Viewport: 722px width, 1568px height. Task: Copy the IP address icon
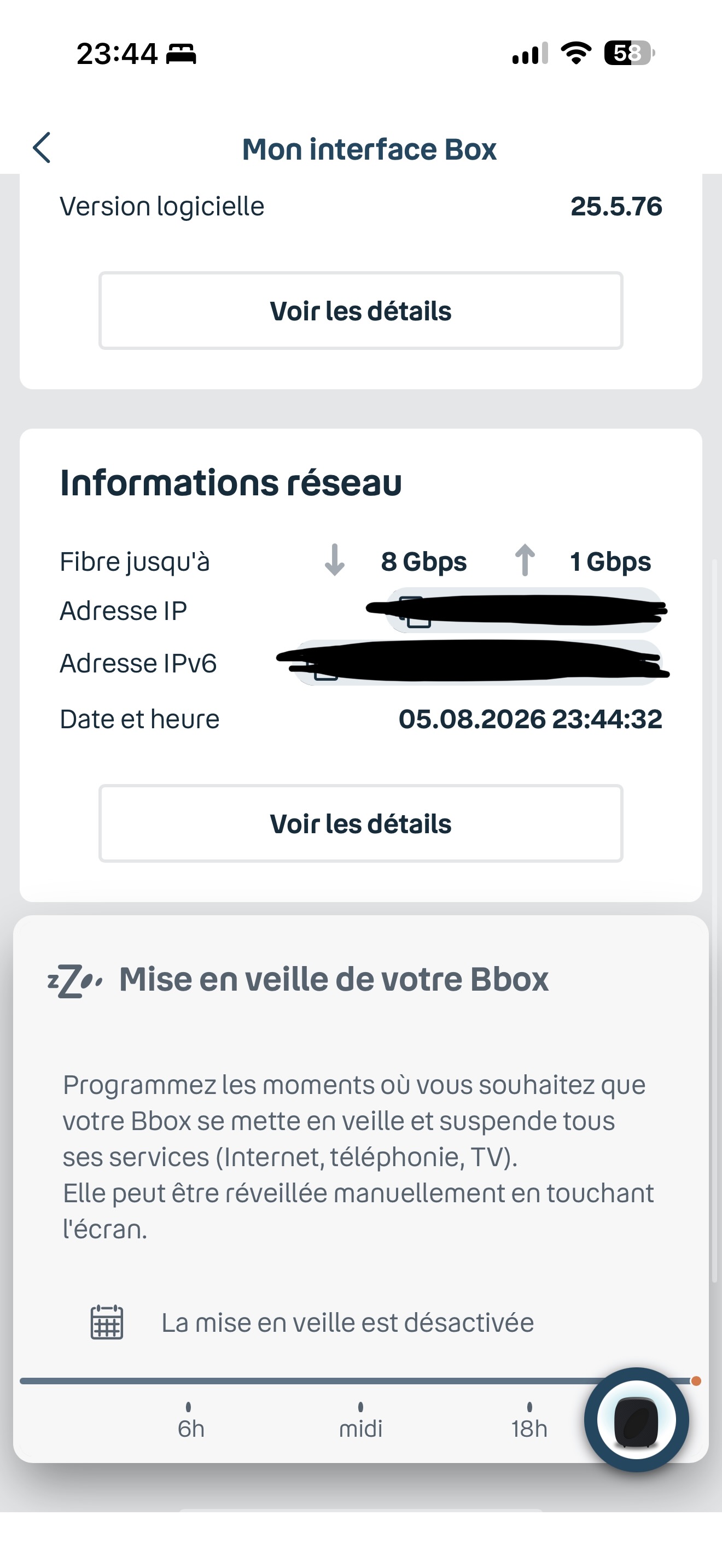tap(415, 612)
